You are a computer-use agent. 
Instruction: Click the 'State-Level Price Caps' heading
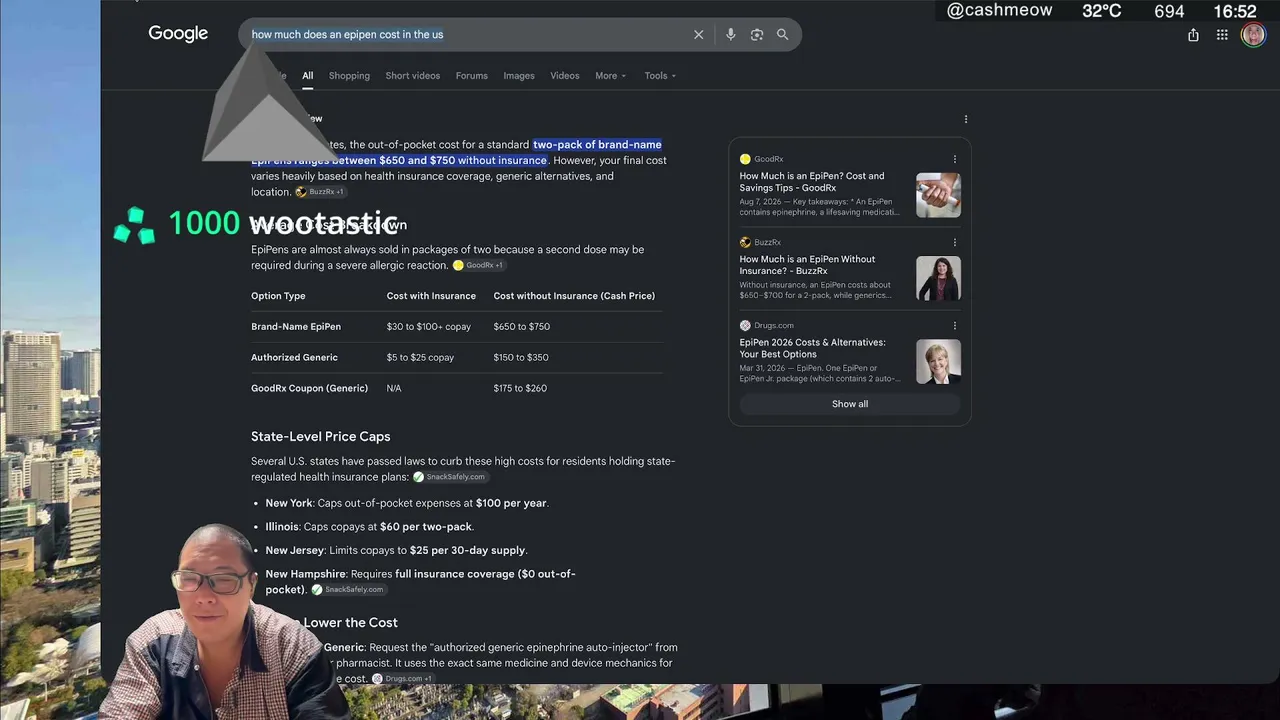320,437
